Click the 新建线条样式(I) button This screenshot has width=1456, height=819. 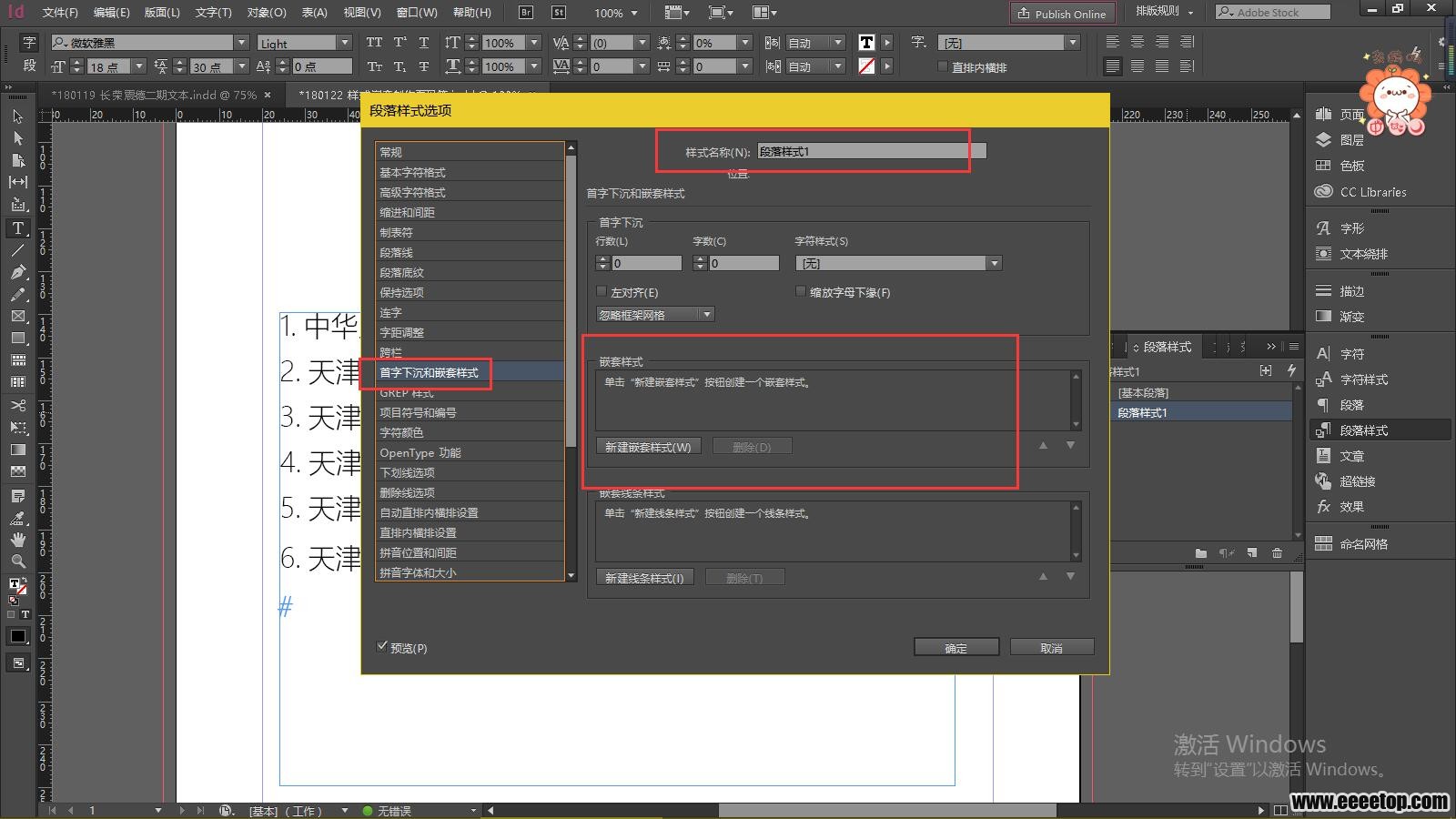tap(644, 578)
